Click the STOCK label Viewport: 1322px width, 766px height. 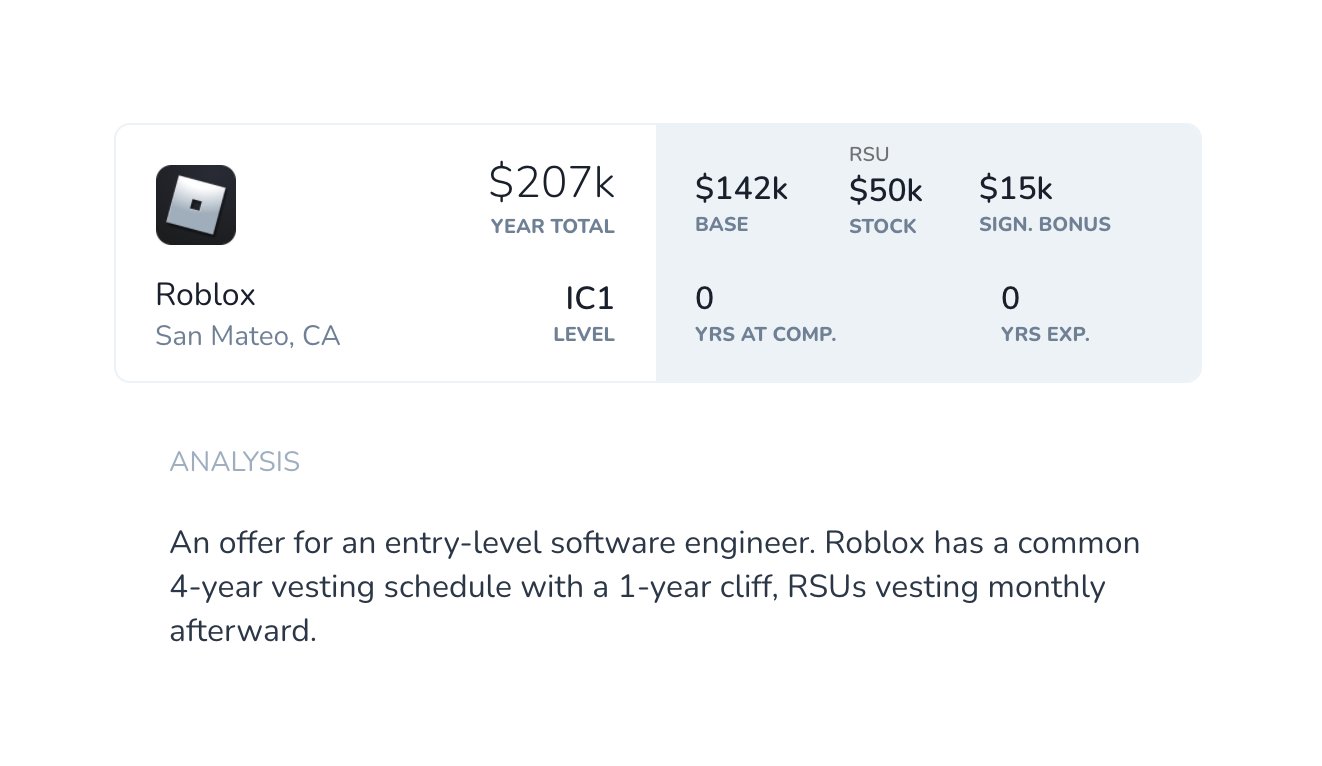[x=882, y=227]
